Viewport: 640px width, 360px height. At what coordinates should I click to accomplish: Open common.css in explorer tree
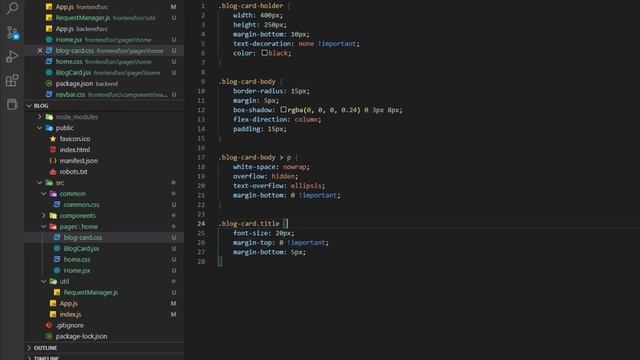coord(104,204)
